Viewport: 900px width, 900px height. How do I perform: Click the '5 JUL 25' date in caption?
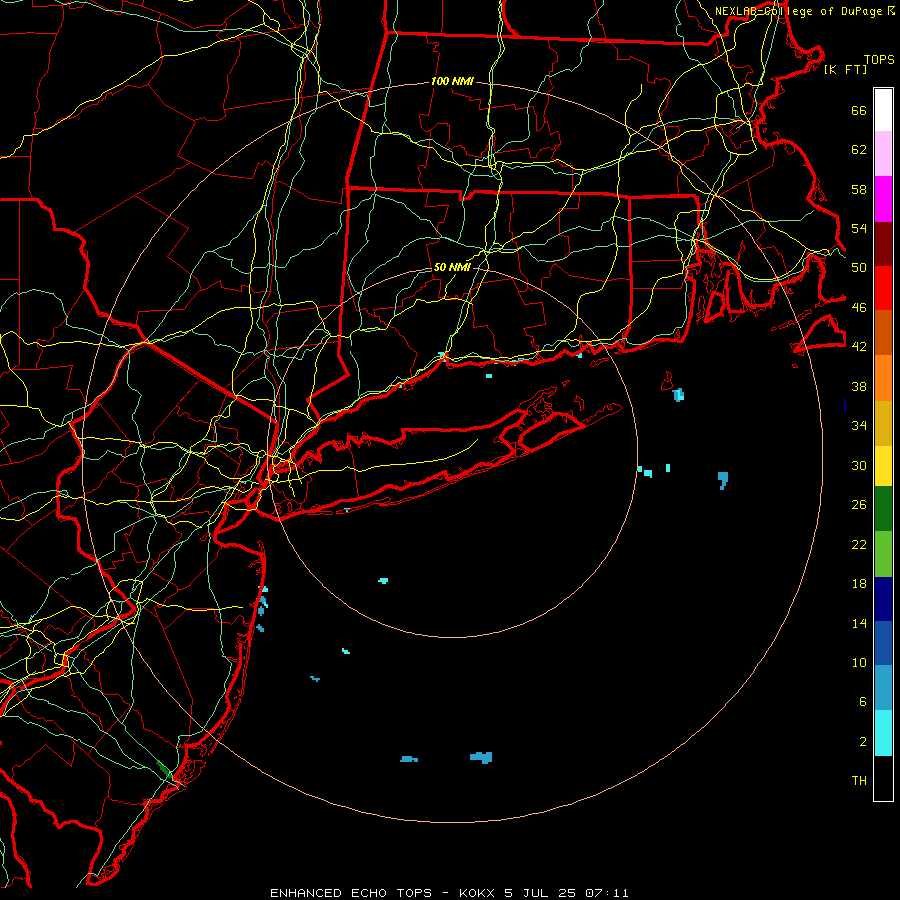point(540,893)
